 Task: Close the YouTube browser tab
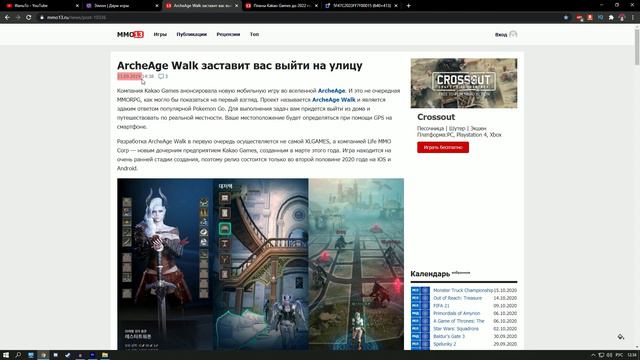pyautogui.click(x=77, y=6)
